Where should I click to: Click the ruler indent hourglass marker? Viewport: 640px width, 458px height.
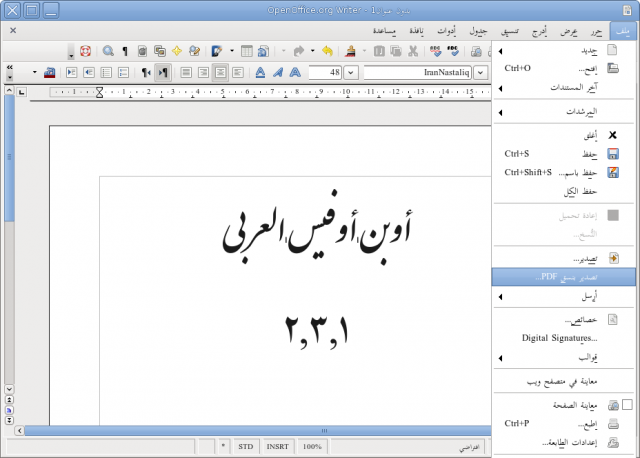99,93
